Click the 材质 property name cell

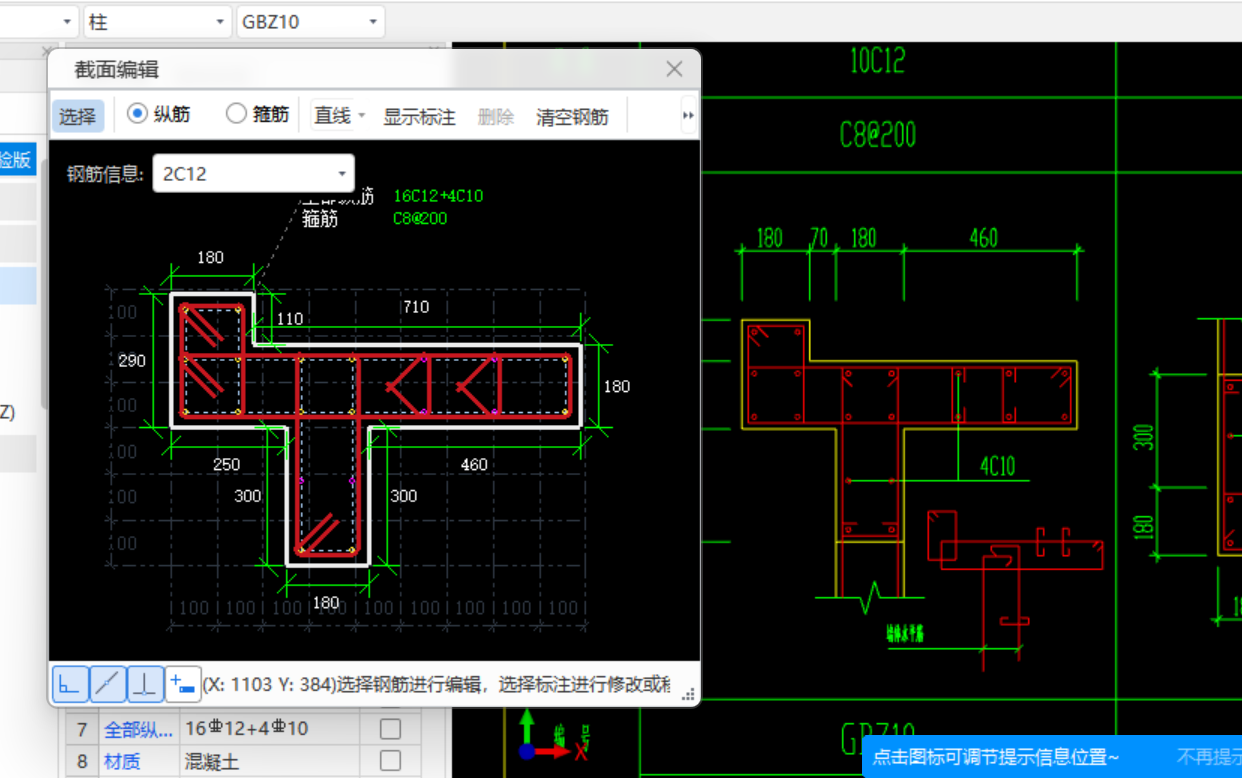point(138,761)
